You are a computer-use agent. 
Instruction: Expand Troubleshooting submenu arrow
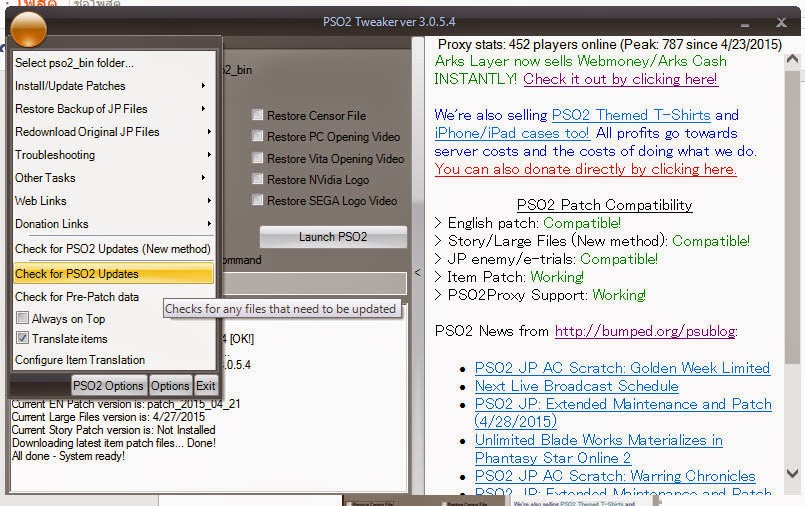209,154
